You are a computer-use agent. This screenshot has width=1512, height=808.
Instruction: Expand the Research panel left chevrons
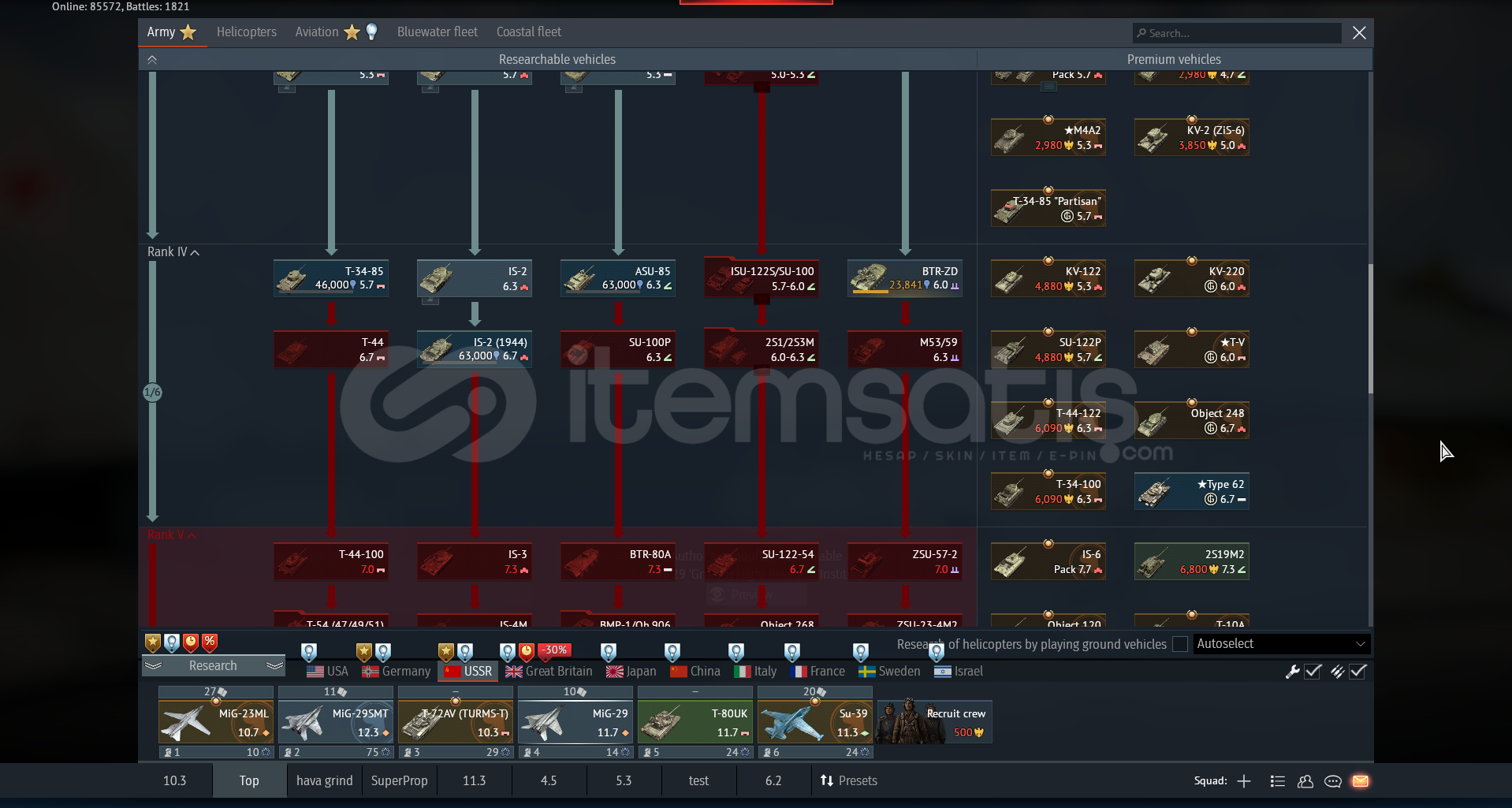click(153, 666)
